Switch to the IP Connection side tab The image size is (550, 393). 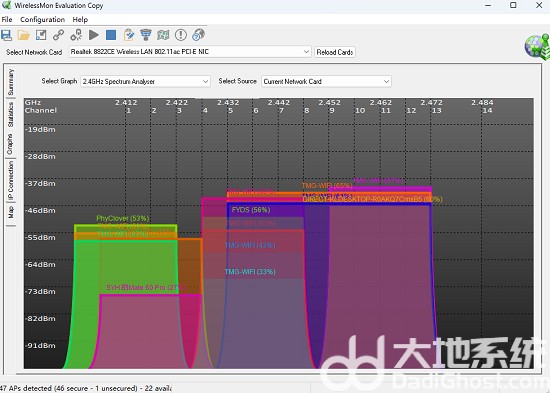[x=11, y=180]
